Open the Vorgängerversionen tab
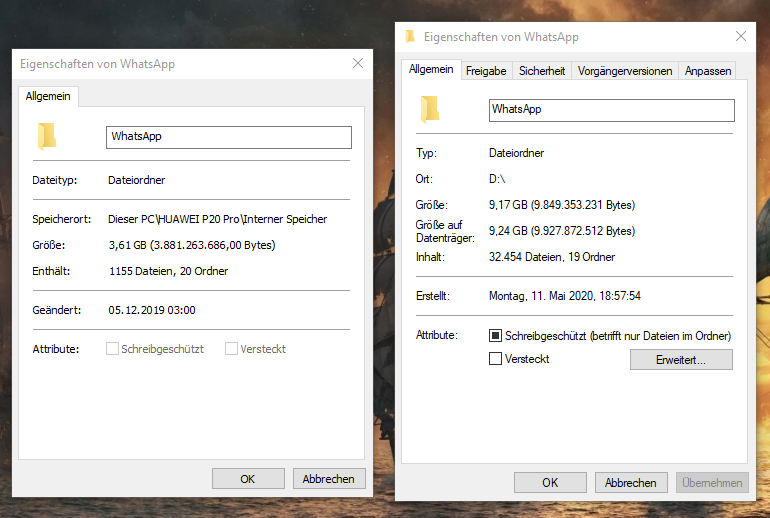This screenshot has height=518, width=770. click(x=625, y=71)
